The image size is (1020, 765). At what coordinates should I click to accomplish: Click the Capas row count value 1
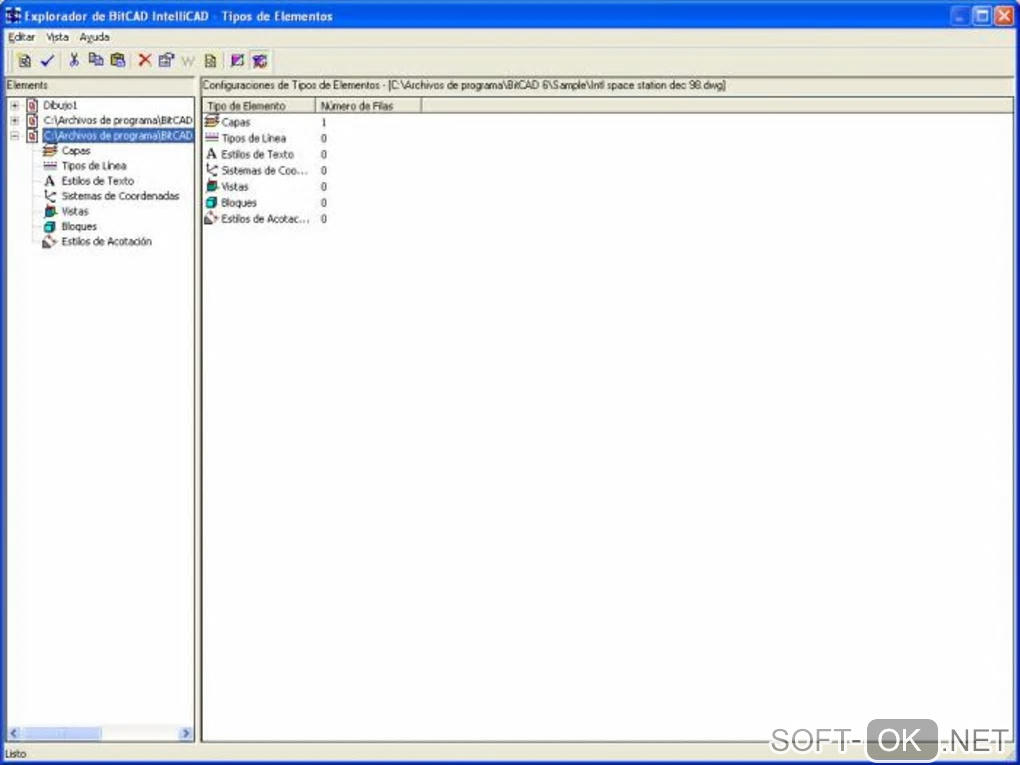pyautogui.click(x=323, y=122)
